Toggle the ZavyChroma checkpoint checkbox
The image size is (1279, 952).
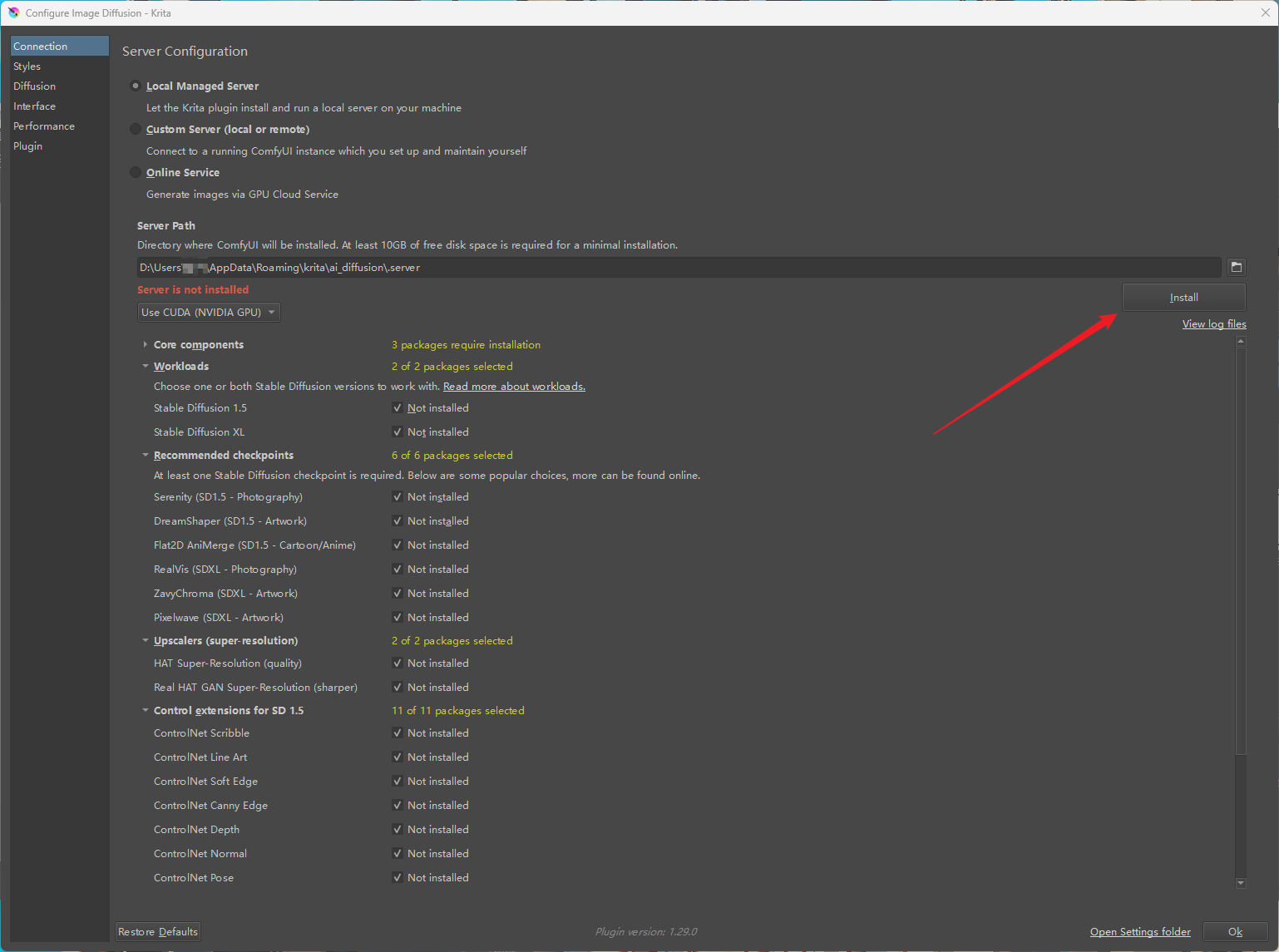pyautogui.click(x=398, y=594)
